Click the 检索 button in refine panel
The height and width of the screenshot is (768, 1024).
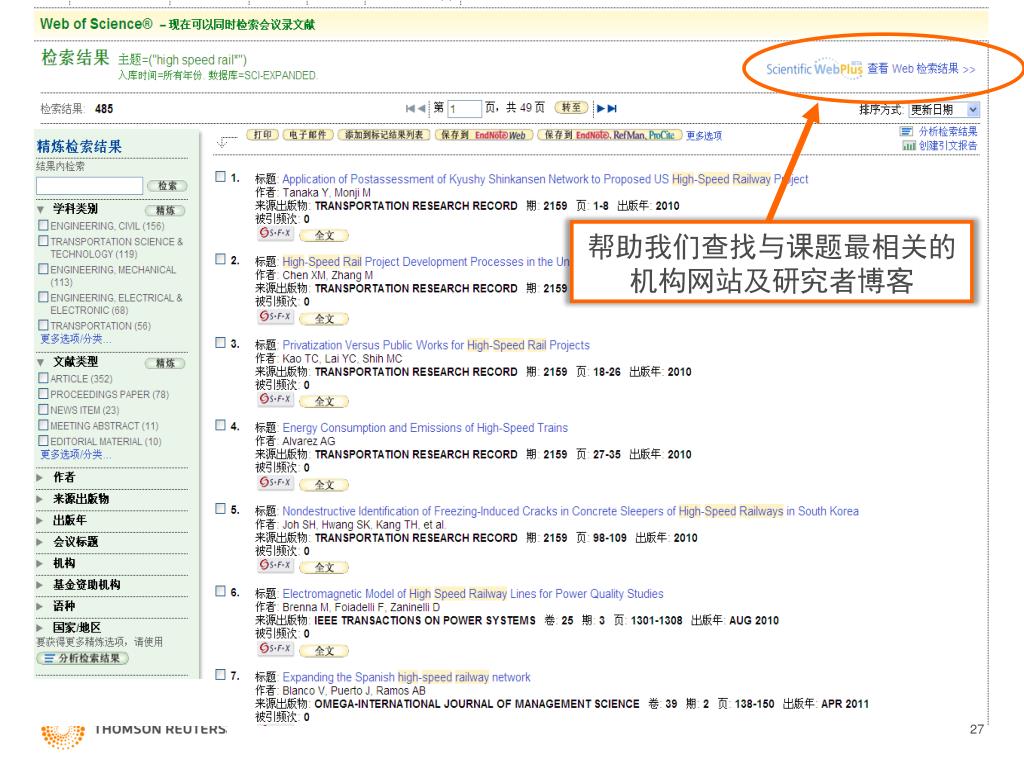167,185
